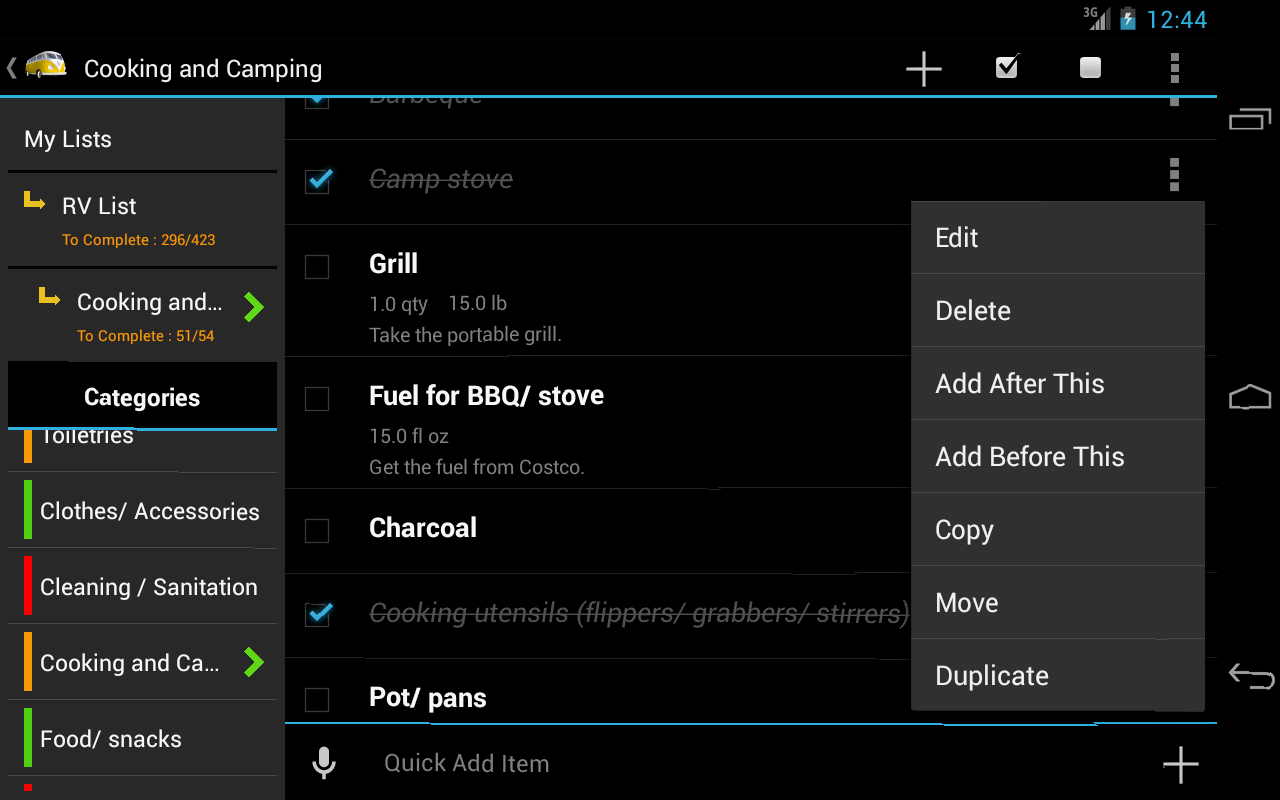Tap the check-all icon in top toolbar

pyautogui.click(x=1007, y=67)
